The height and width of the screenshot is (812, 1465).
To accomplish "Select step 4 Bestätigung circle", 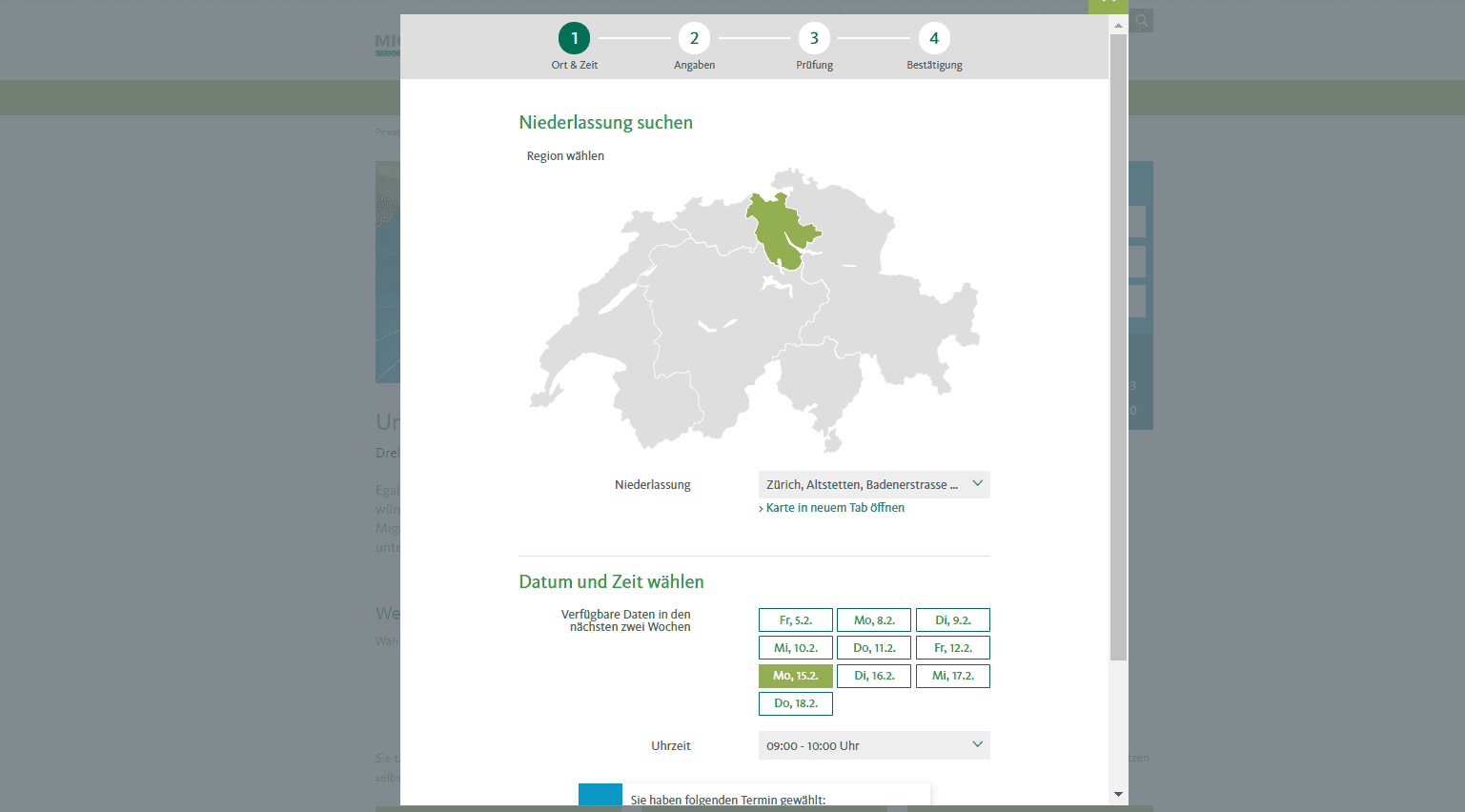I will pos(934,38).
